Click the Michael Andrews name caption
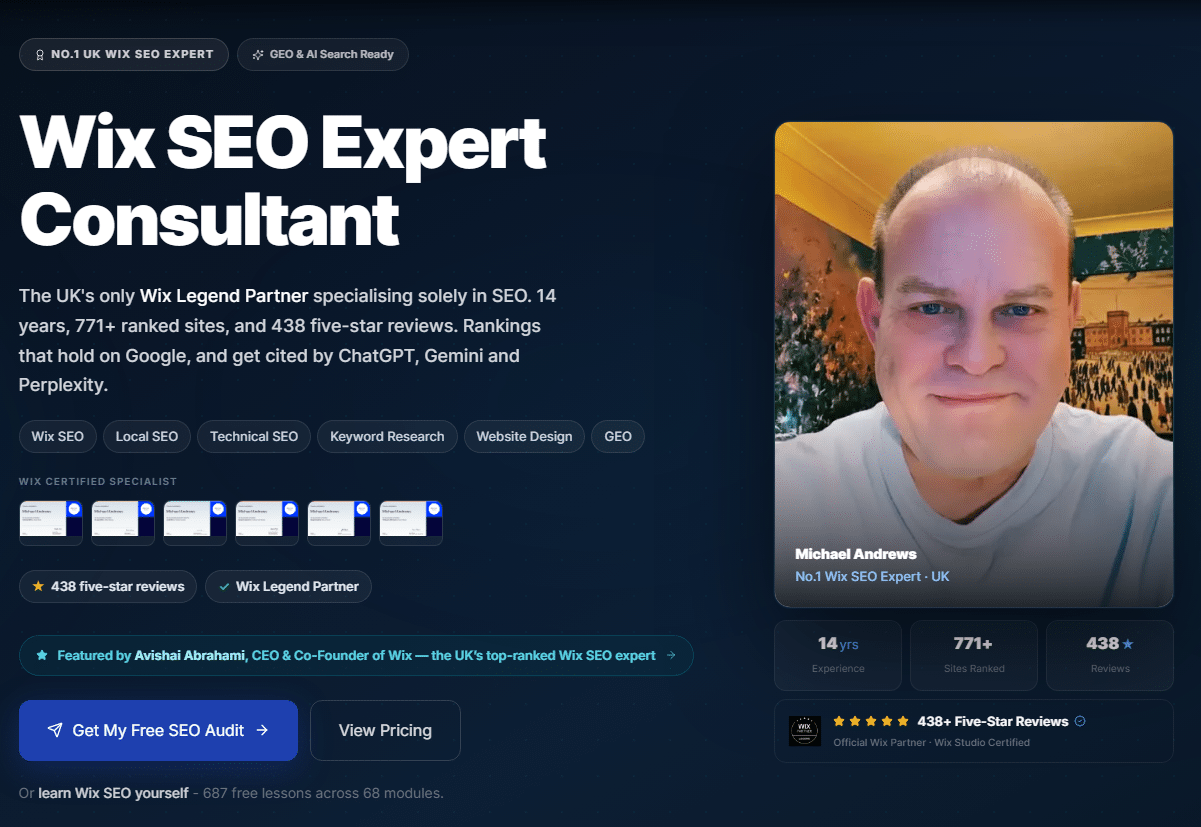1201x827 pixels. pyautogui.click(x=856, y=554)
